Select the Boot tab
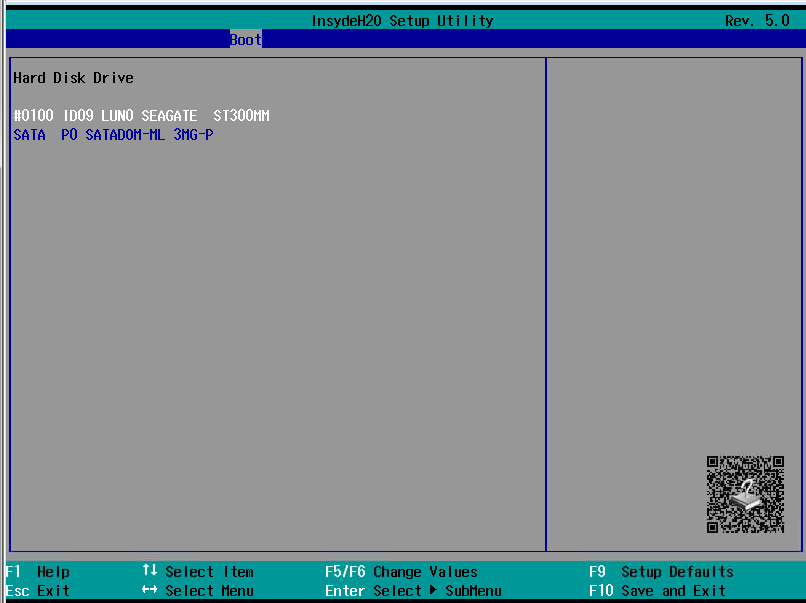Viewport: 806px width, 603px height. pyautogui.click(x=246, y=40)
